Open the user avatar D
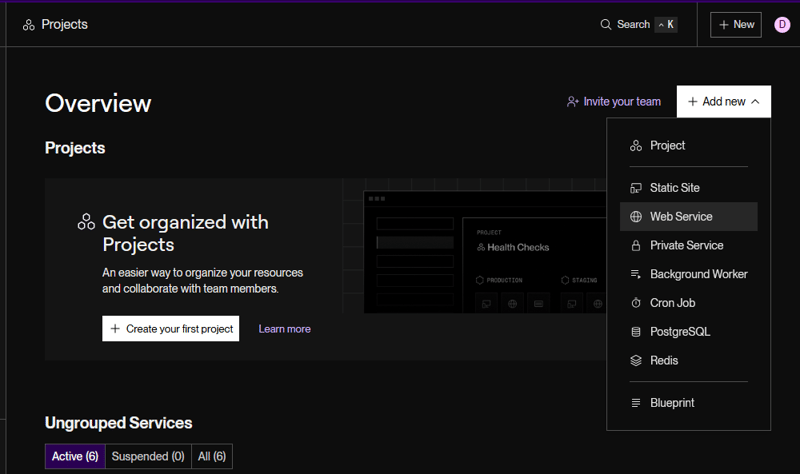This screenshot has width=800, height=474. click(782, 24)
